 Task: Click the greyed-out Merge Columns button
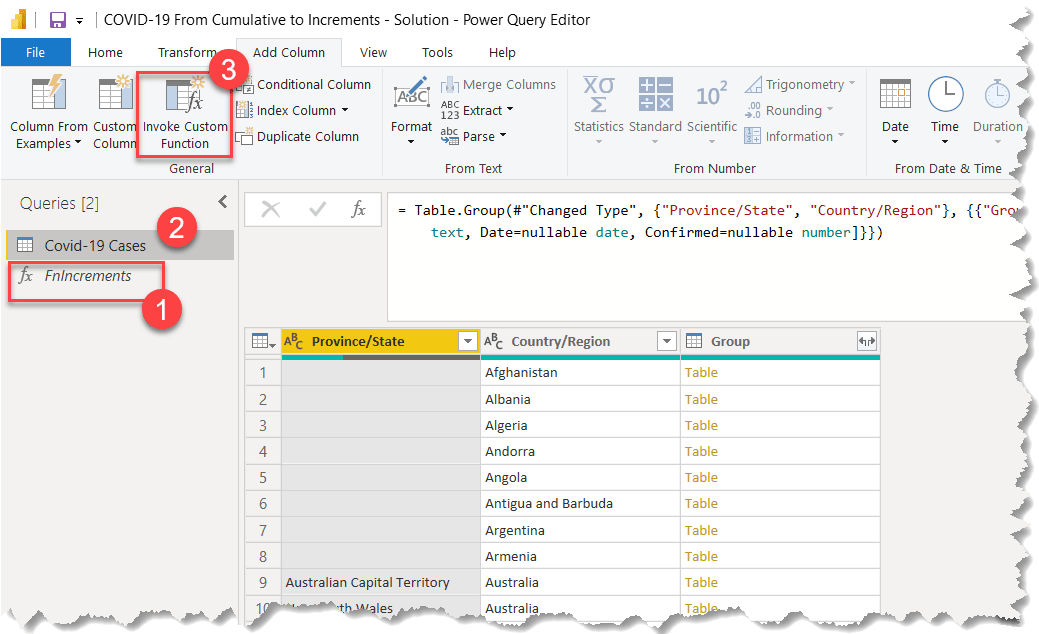point(499,85)
